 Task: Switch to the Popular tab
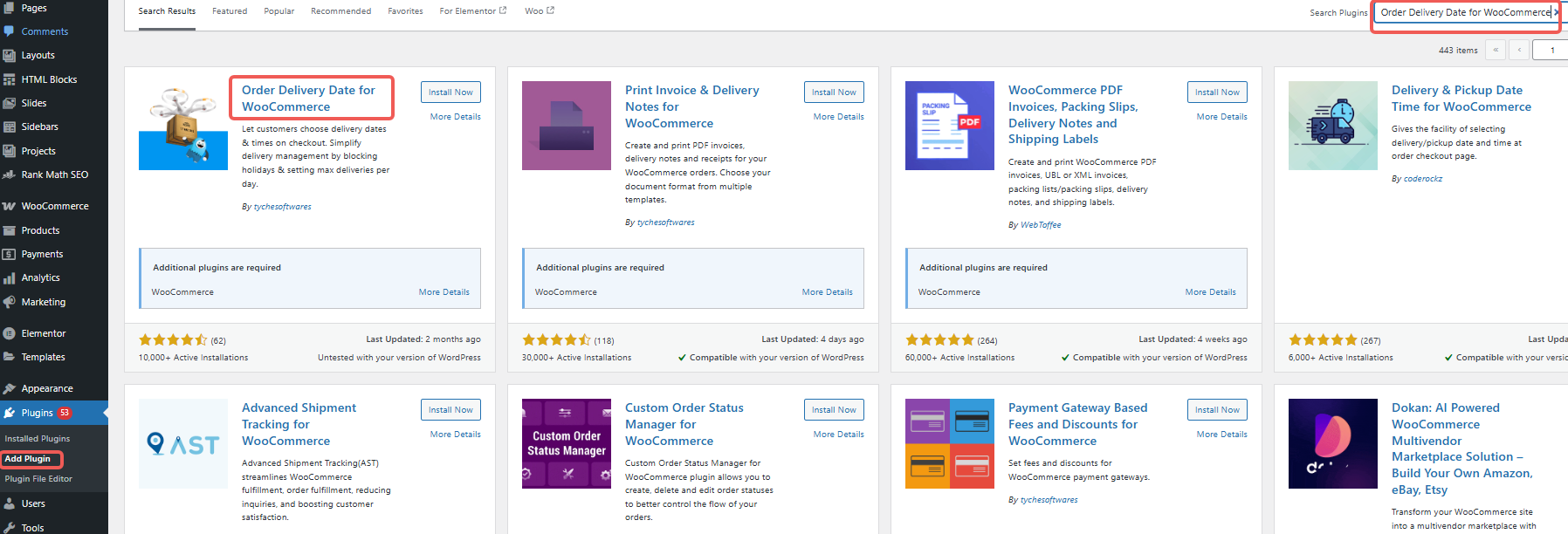(279, 11)
